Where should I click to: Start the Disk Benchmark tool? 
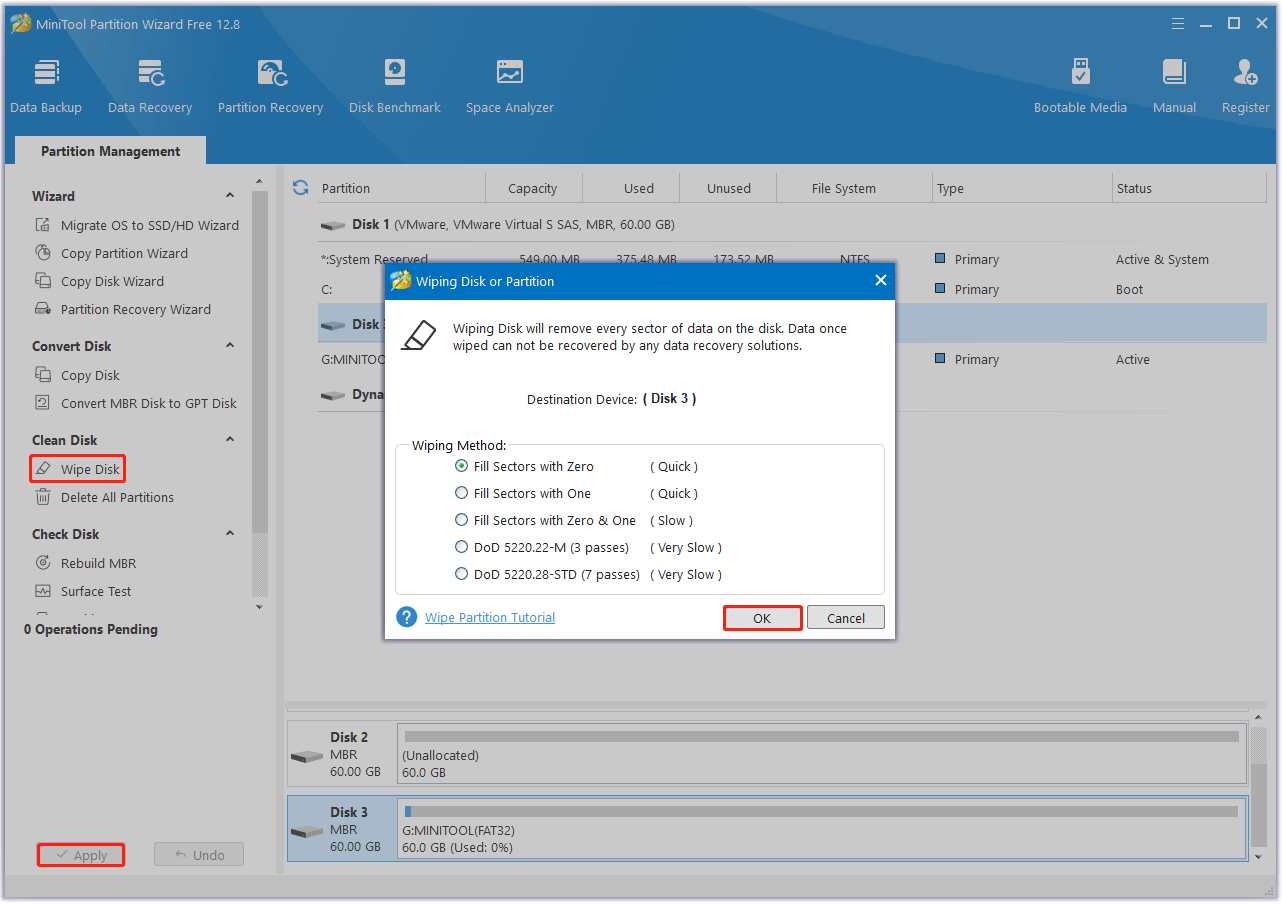(395, 86)
